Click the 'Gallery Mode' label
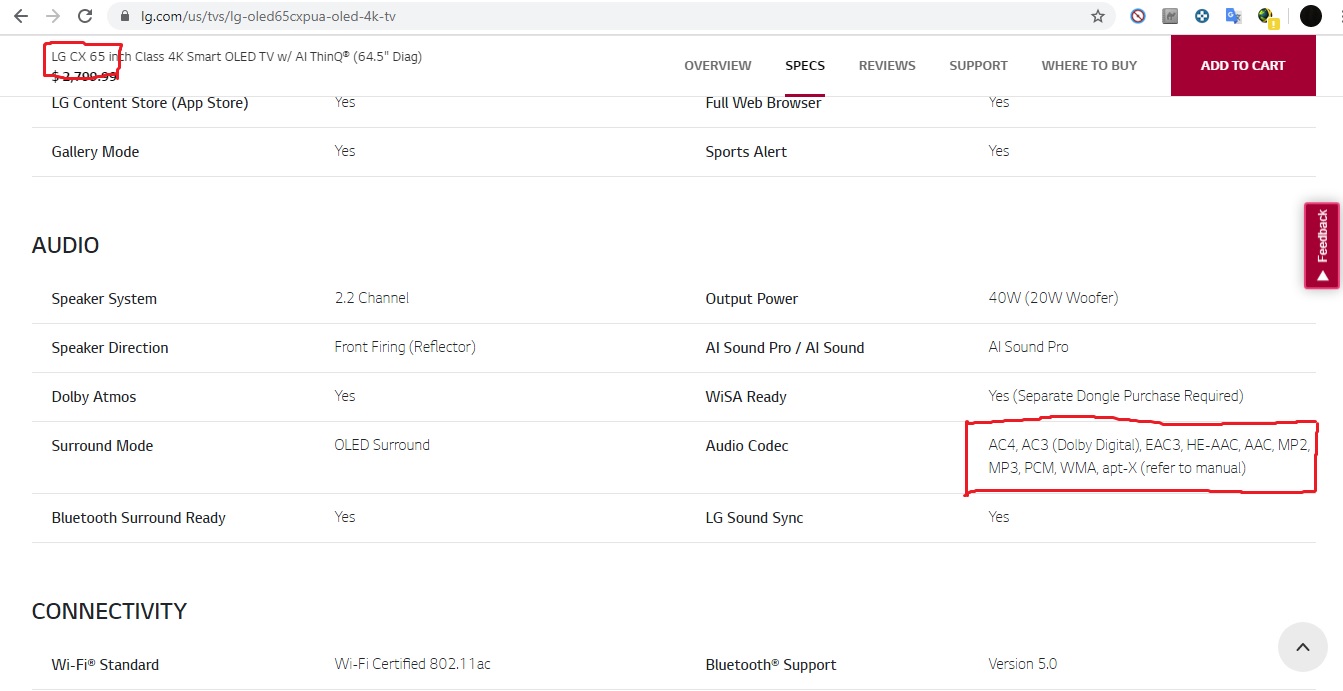Screen dimensions: 1343x691 (95, 152)
